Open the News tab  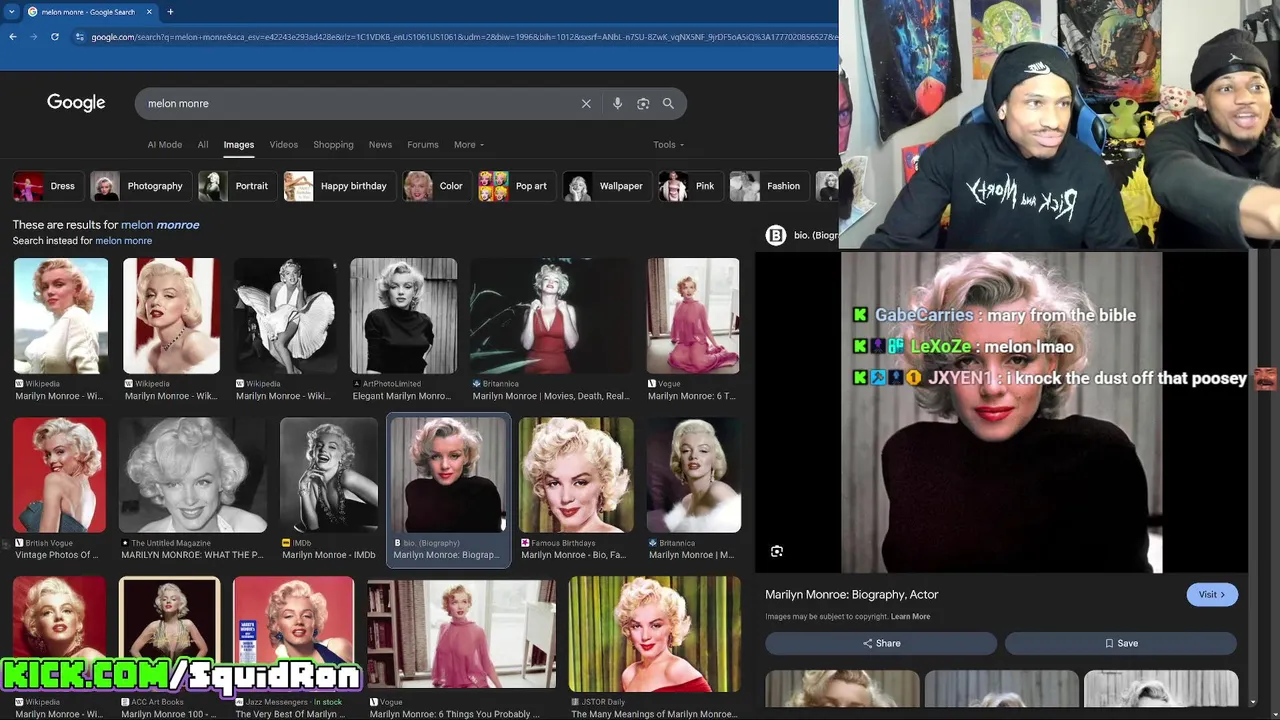coord(380,145)
